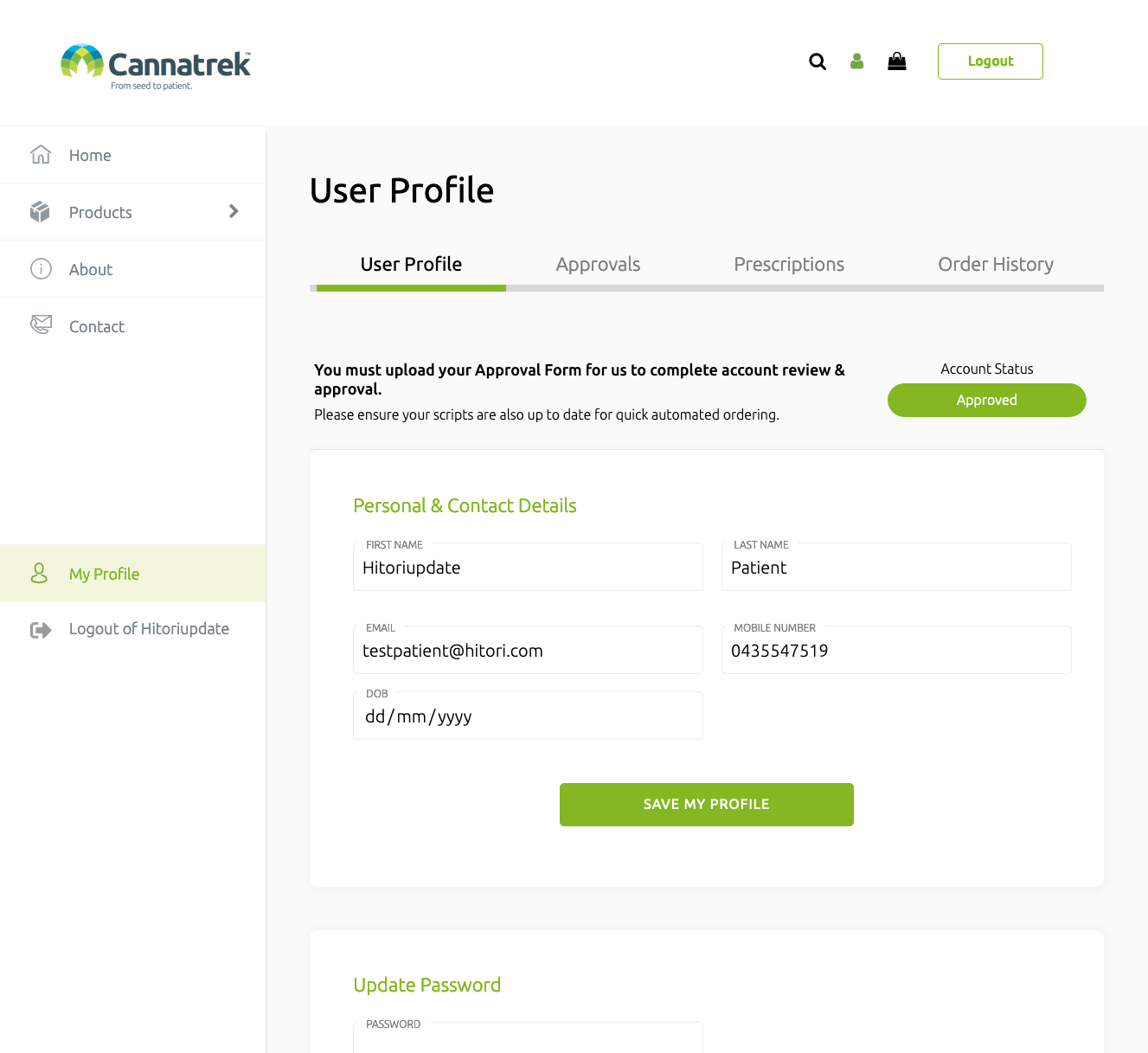The height and width of the screenshot is (1053, 1148).
Task: Click the Password input field
Action: [528, 1037]
